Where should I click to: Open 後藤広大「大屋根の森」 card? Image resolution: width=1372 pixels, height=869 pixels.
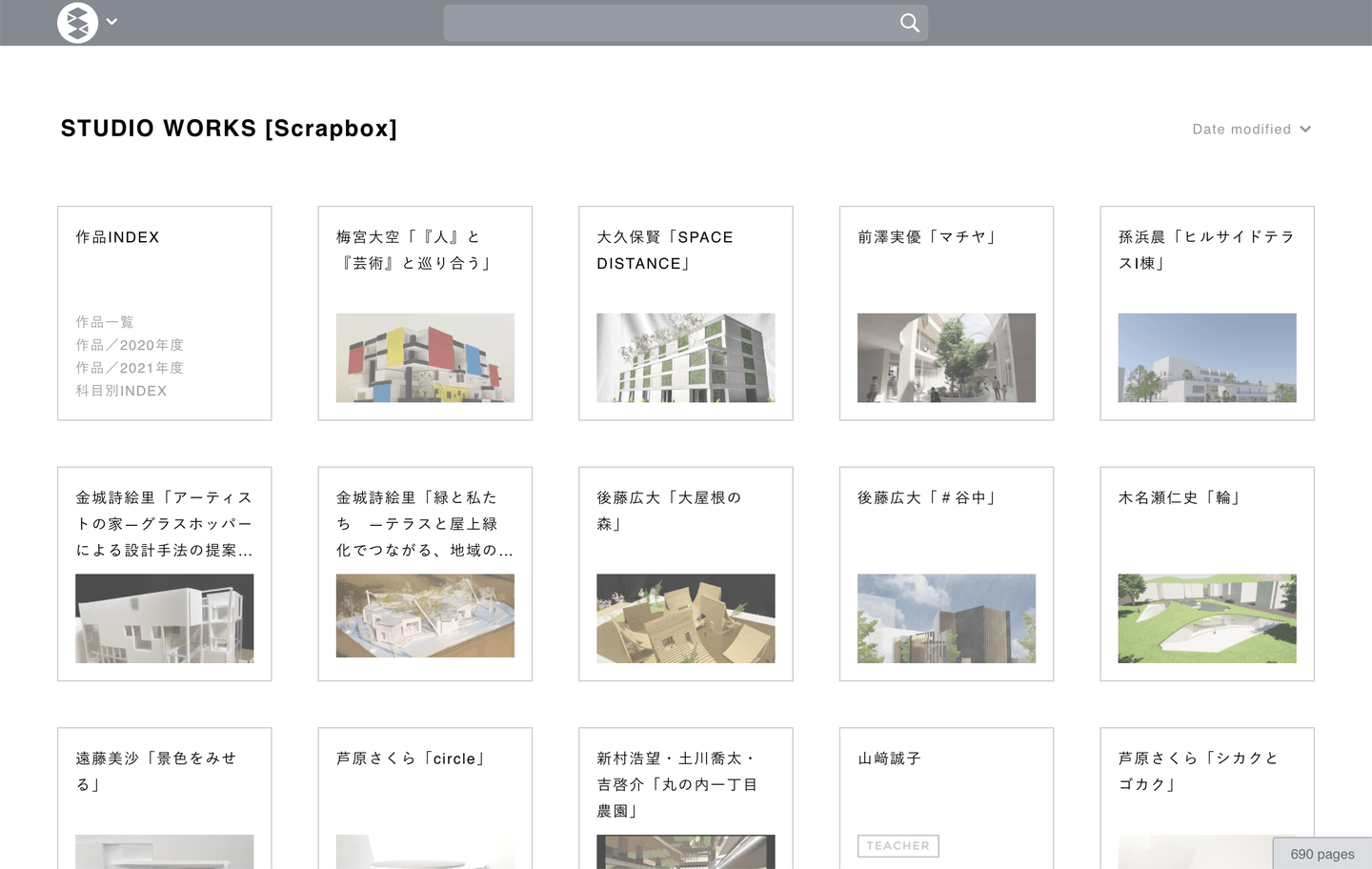[x=686, y=575]
